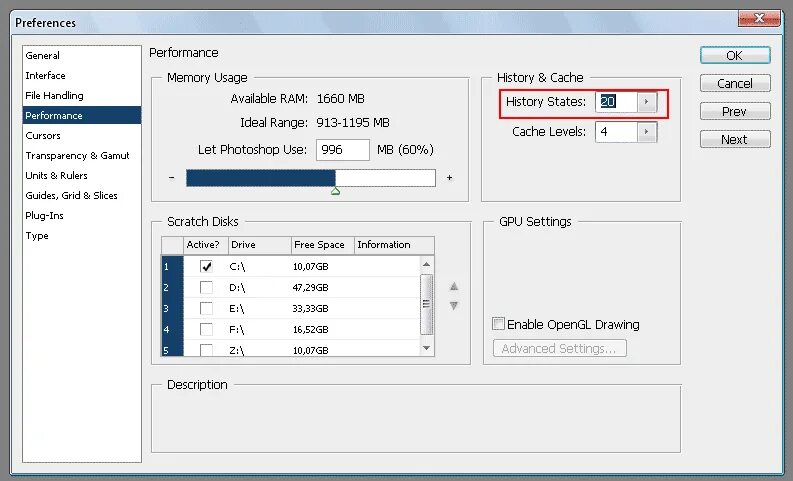
Task: Select the Interface category
Action: point(46,76)
